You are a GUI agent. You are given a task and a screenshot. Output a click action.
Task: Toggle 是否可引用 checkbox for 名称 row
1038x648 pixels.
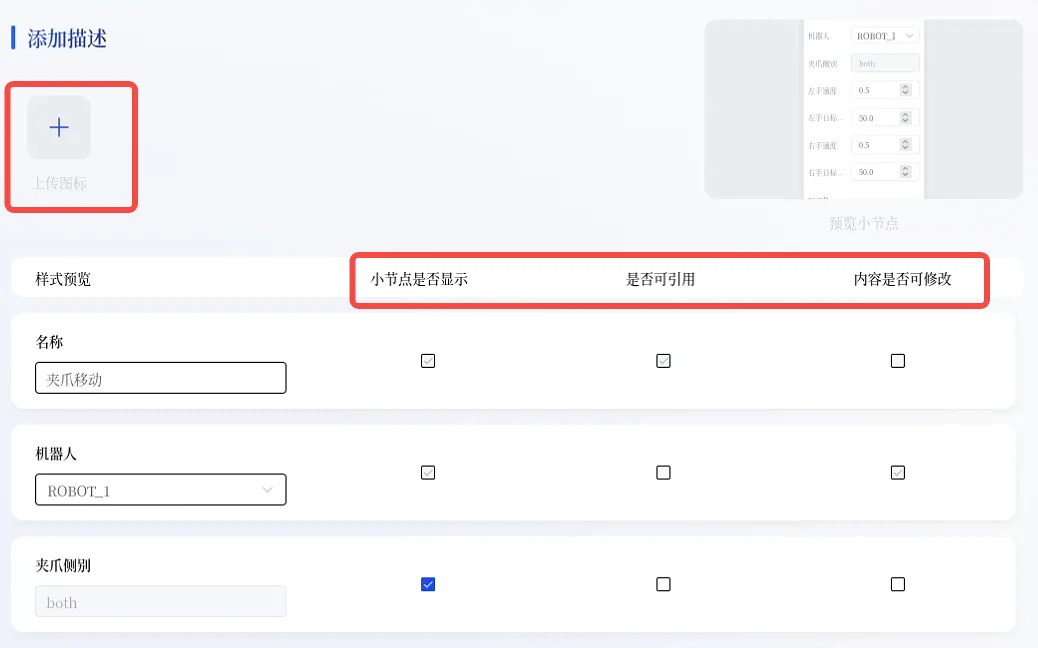click(x=663, y=361)
